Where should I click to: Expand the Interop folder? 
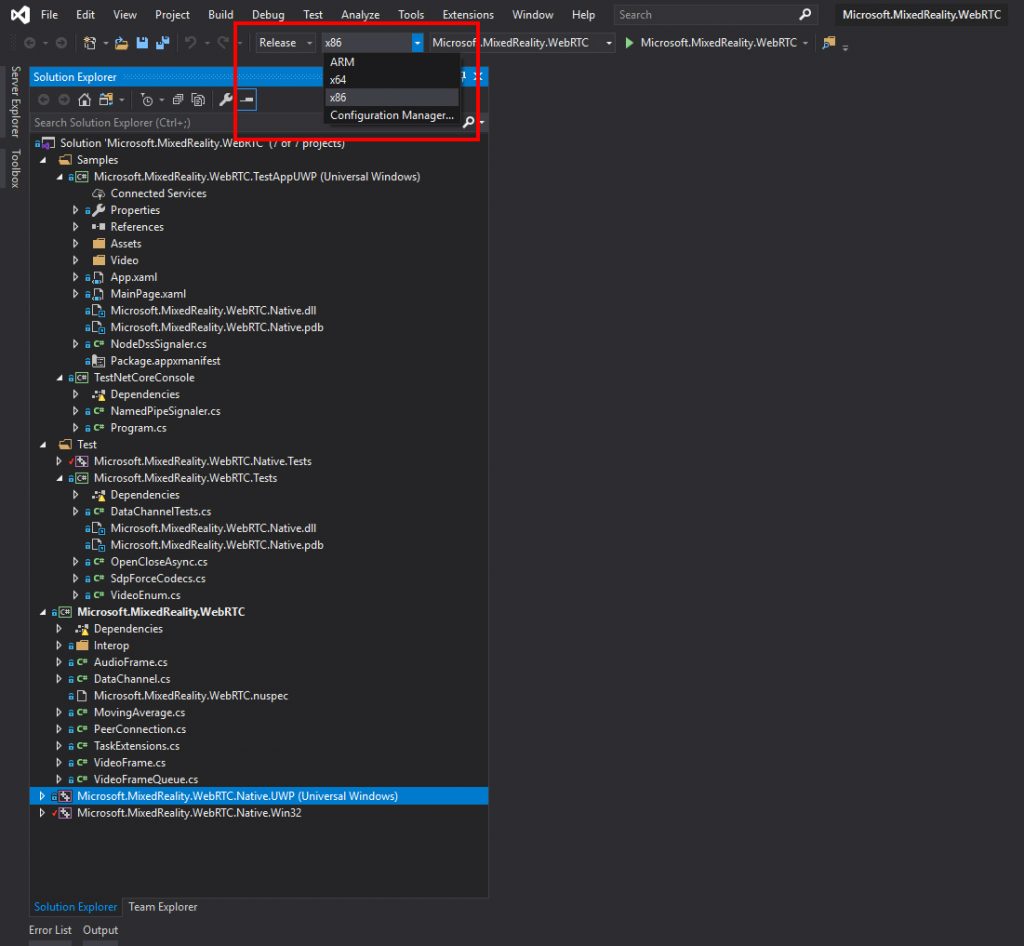coord(59,646)
